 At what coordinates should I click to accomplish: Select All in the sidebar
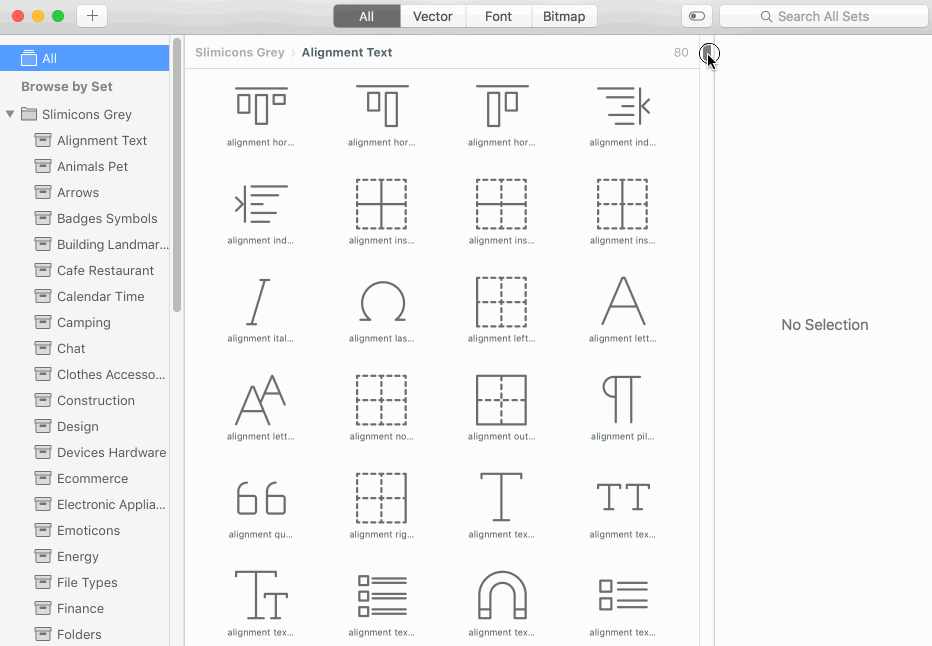pos(49,58)
